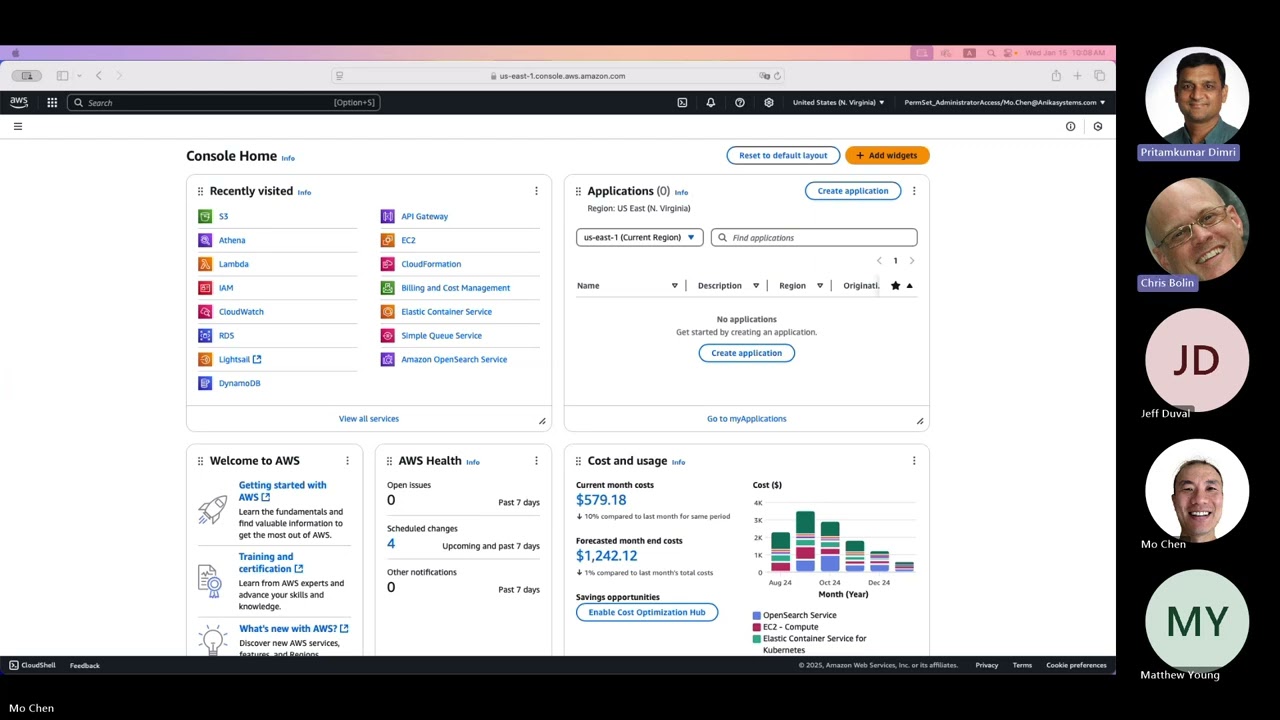Image resolution: width=1280 pixels, height=720 pixels.
Task: Click the Add widgets button
Action: coord(887,155)
